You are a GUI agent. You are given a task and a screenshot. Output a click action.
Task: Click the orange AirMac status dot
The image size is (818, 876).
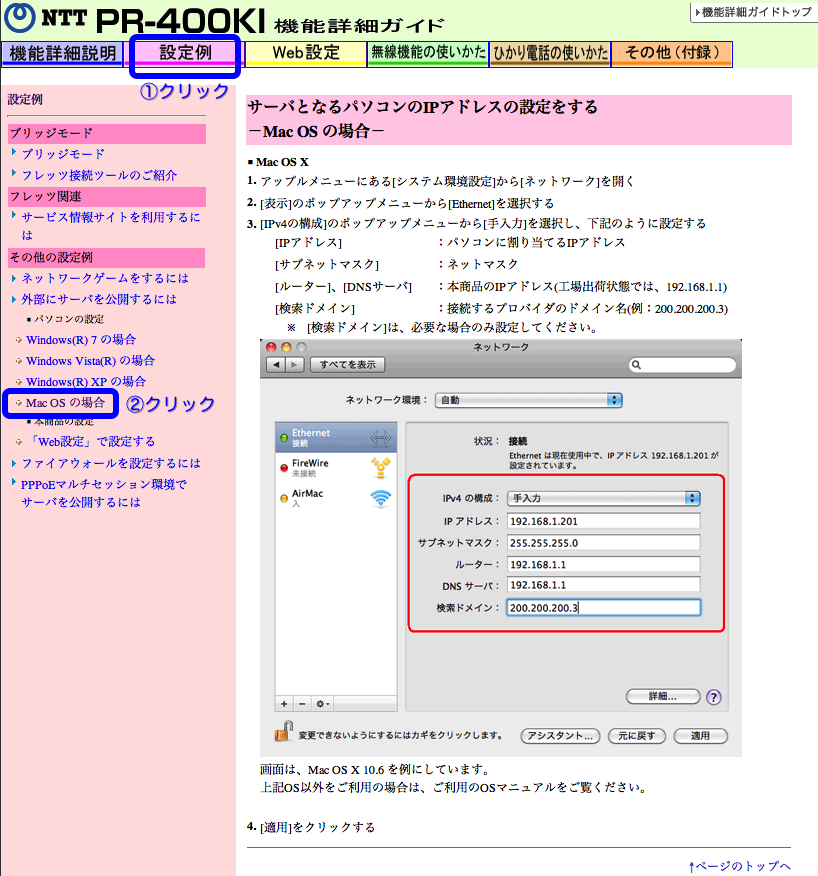pos(284,498)
